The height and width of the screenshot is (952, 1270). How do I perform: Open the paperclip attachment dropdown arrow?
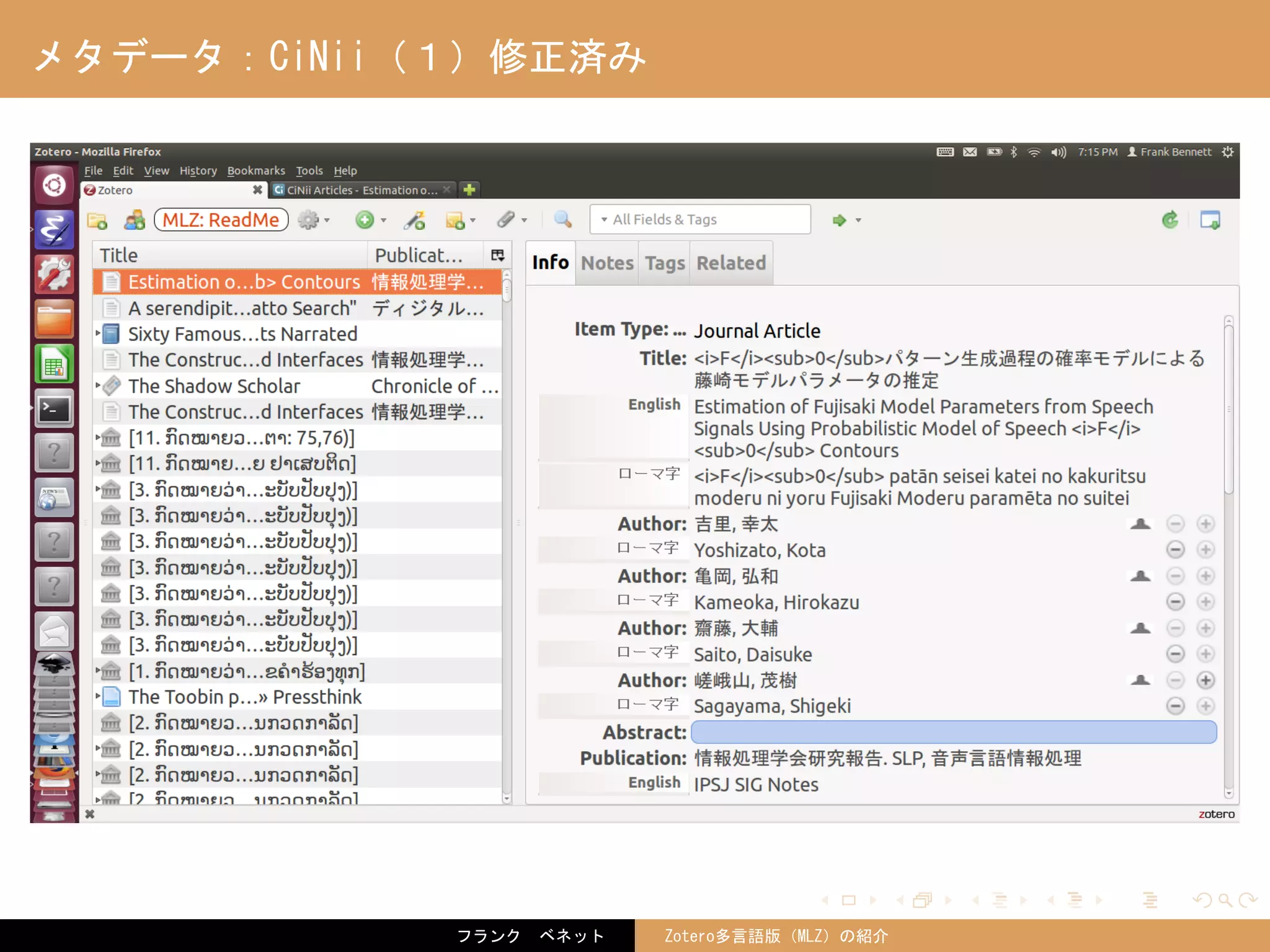click(x=525, y=220)
